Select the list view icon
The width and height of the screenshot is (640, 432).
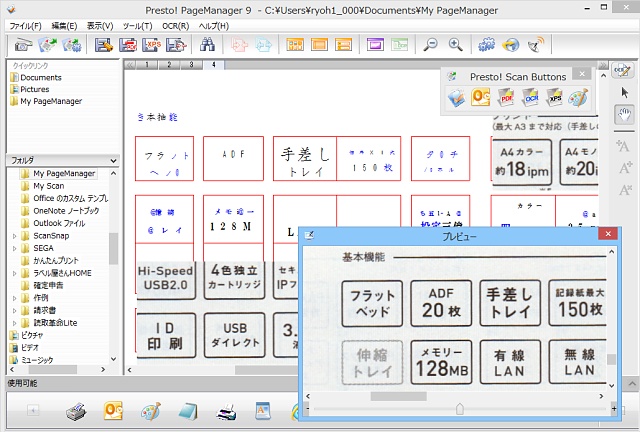point(343,45)
